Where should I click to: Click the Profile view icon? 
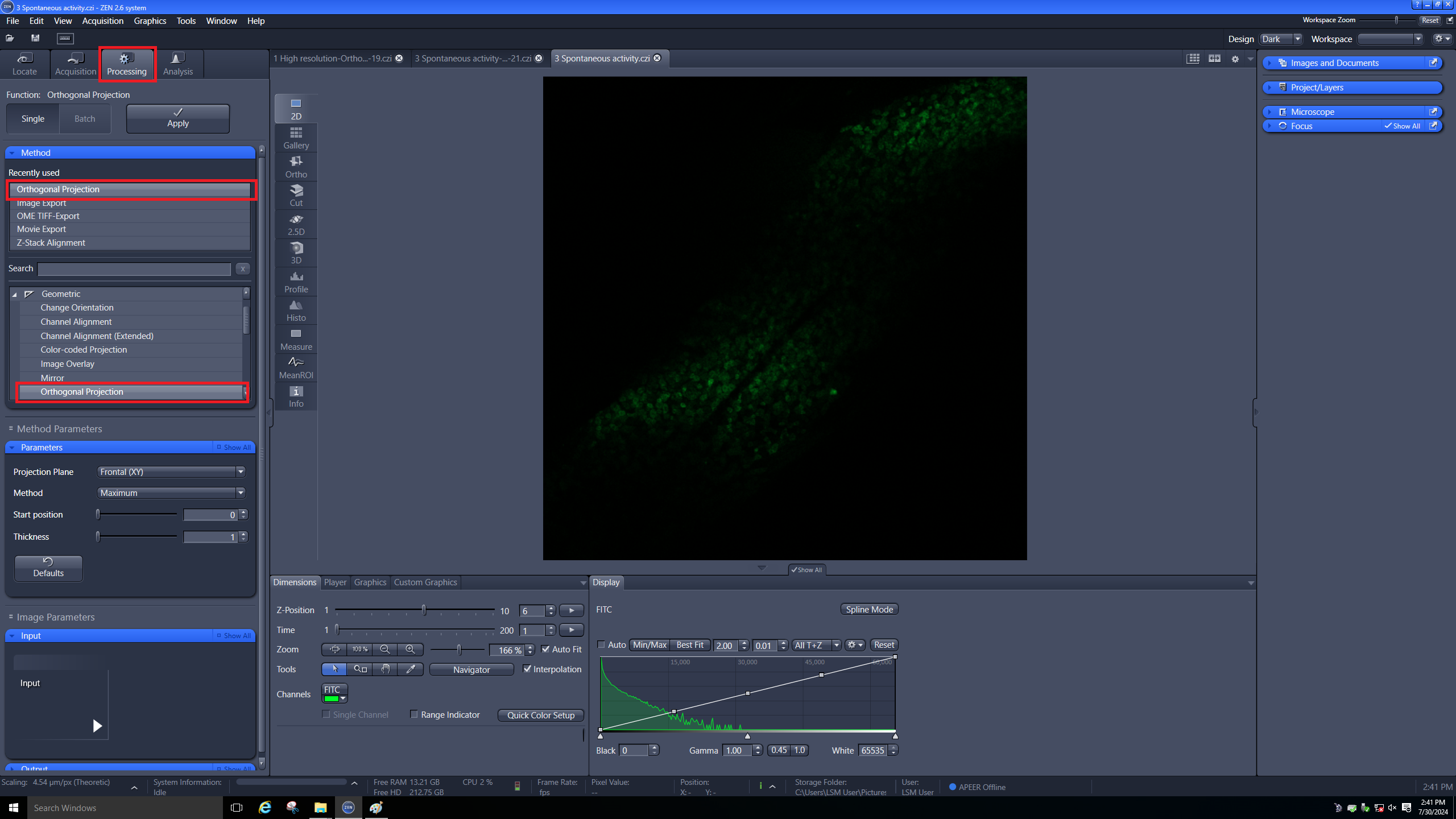(x=296, y=282)
